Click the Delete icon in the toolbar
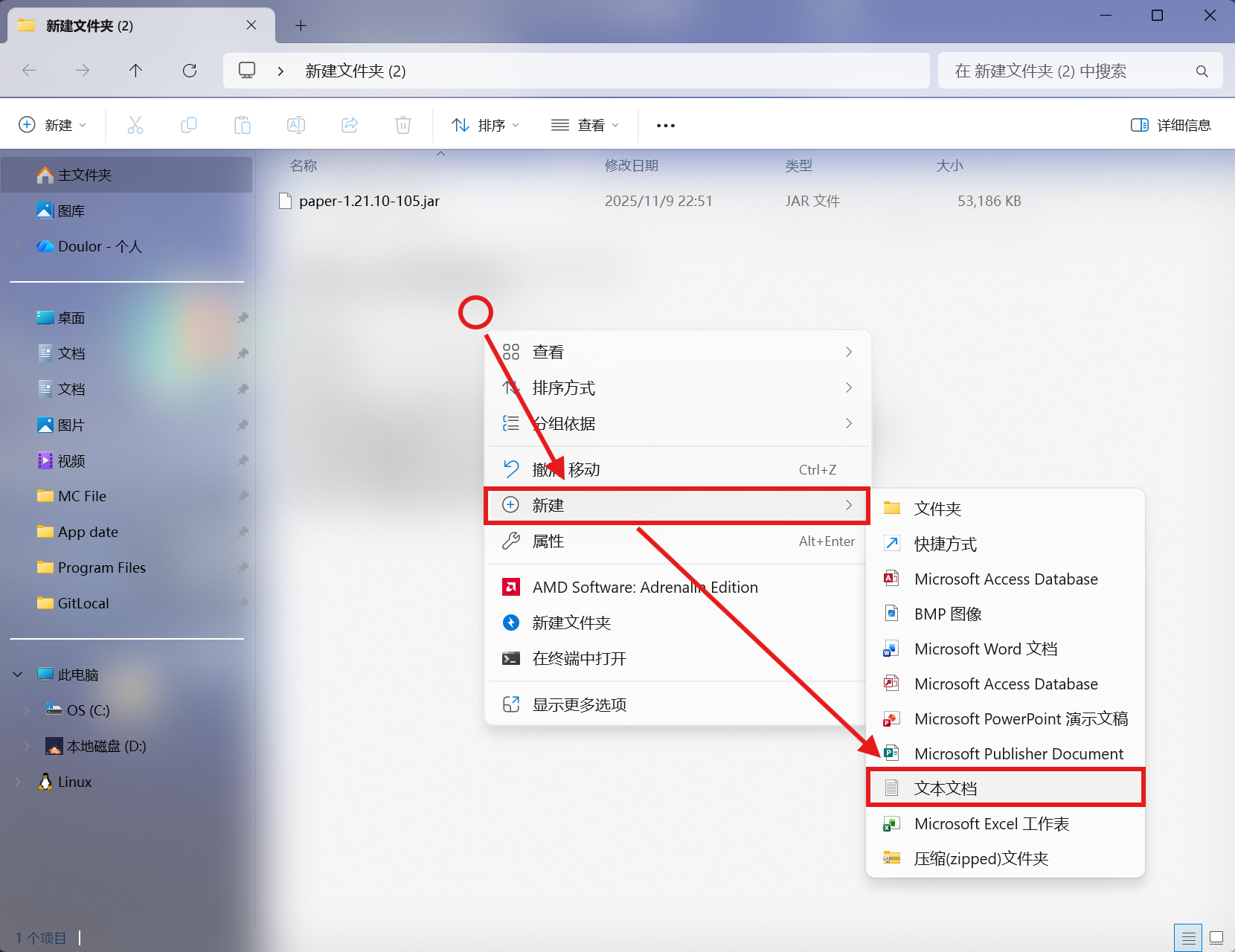 point(403,124)
